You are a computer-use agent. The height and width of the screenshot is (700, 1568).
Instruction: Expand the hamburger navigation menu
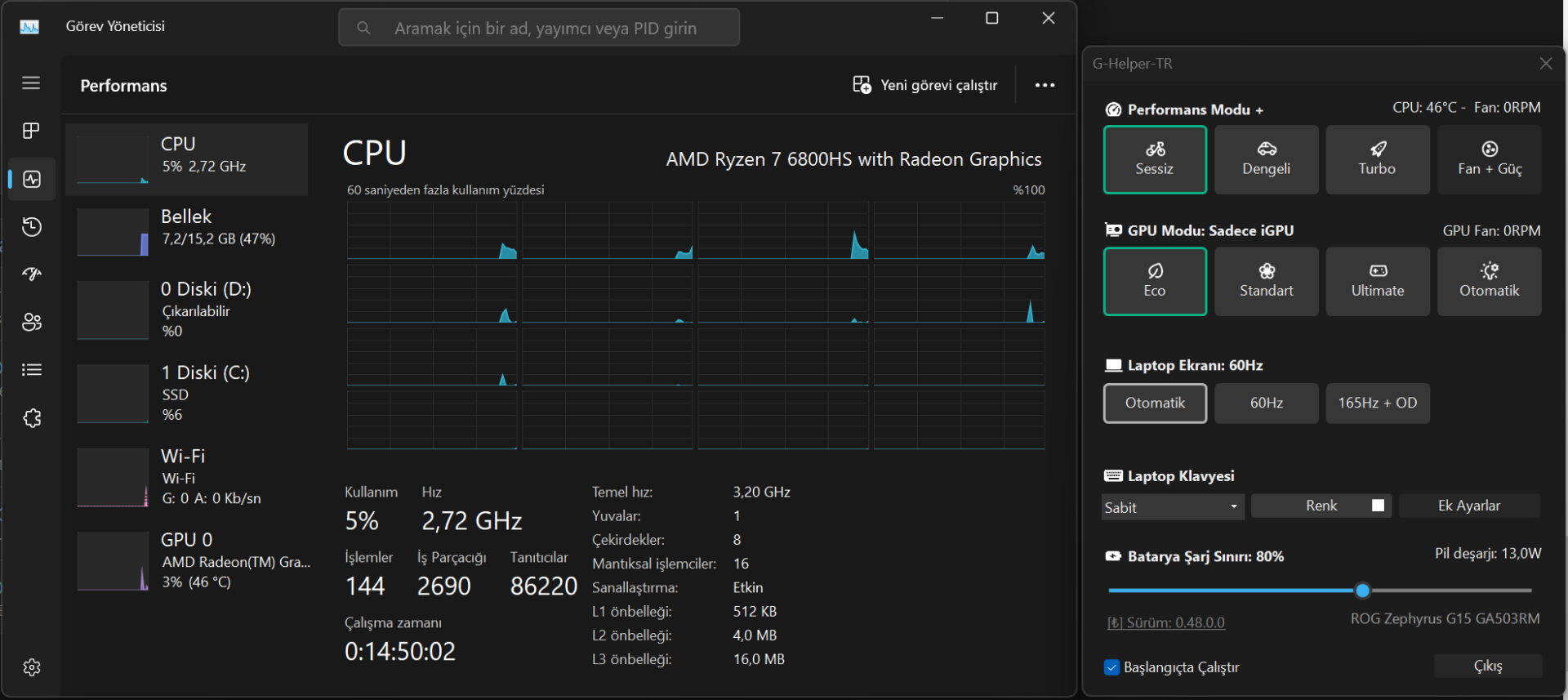31,82
